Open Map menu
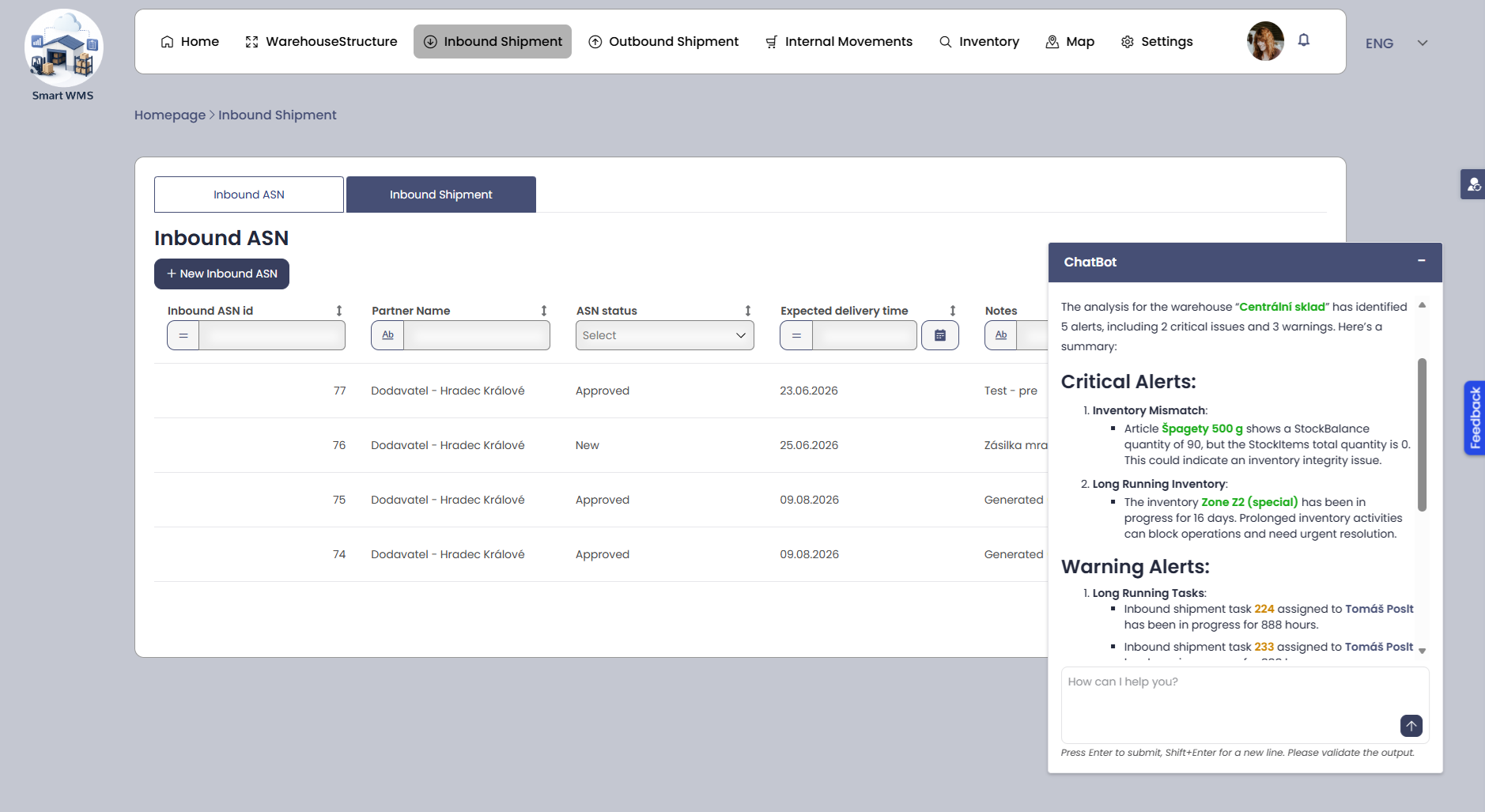The width and height of the screenshot is (1485, 812). click(1070, 41)
